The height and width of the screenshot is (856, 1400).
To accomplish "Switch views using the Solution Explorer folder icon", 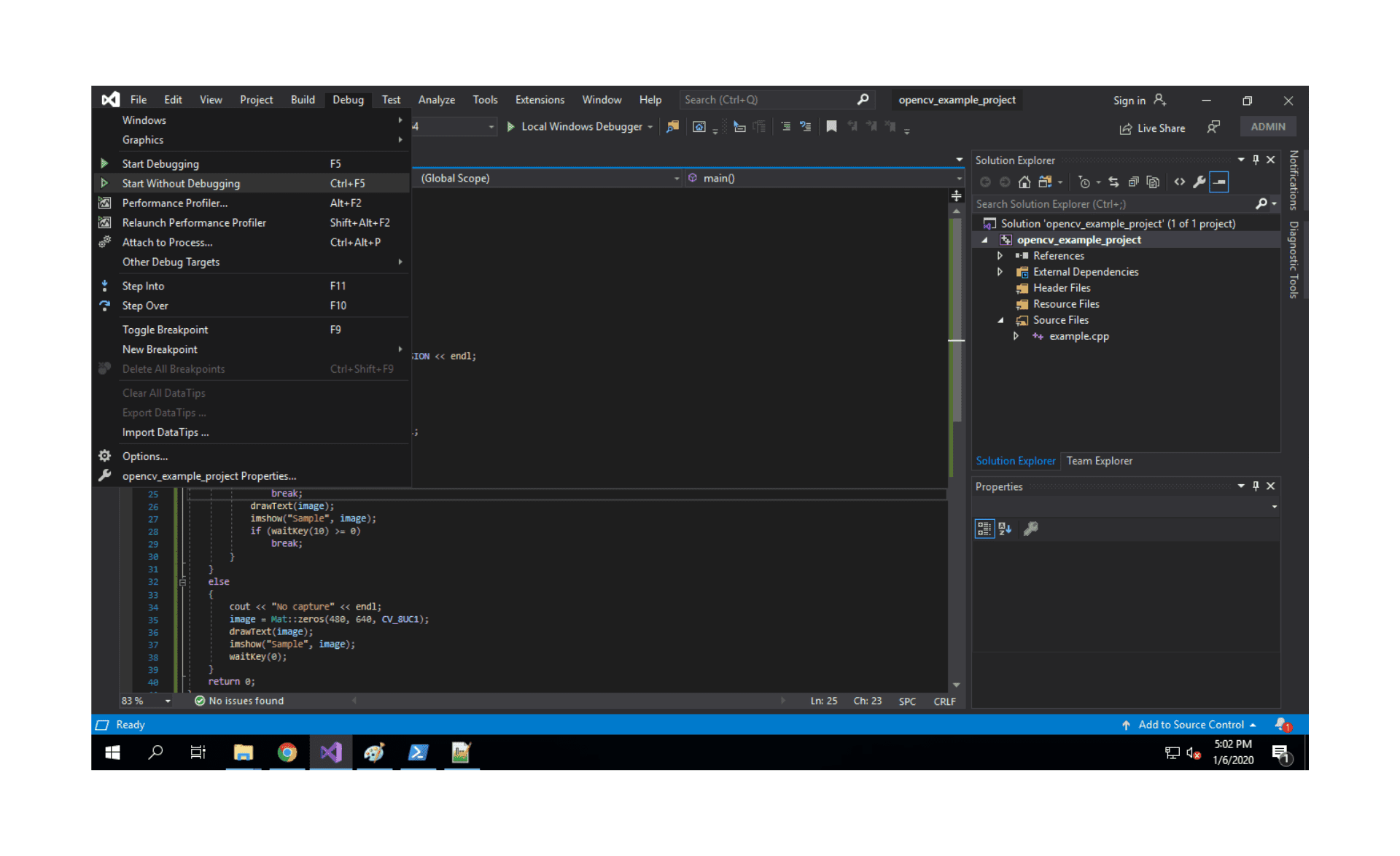I will pos(1046,182).
